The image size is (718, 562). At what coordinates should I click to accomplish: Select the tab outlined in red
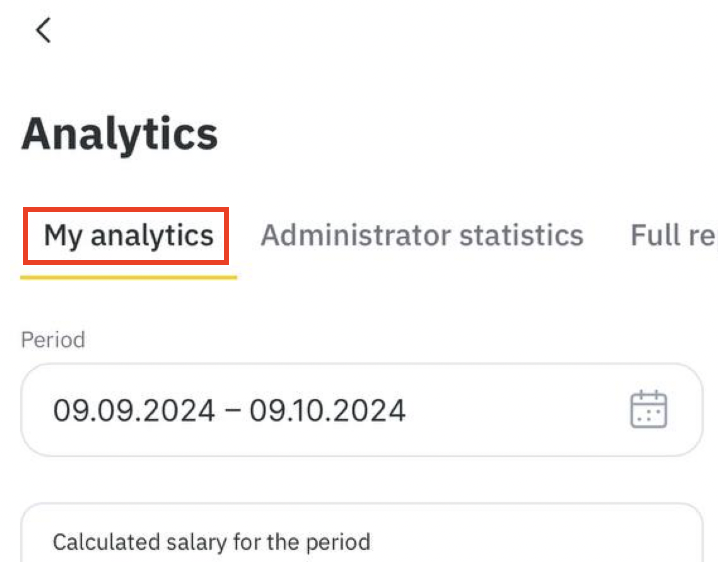(x=126, y=236)
